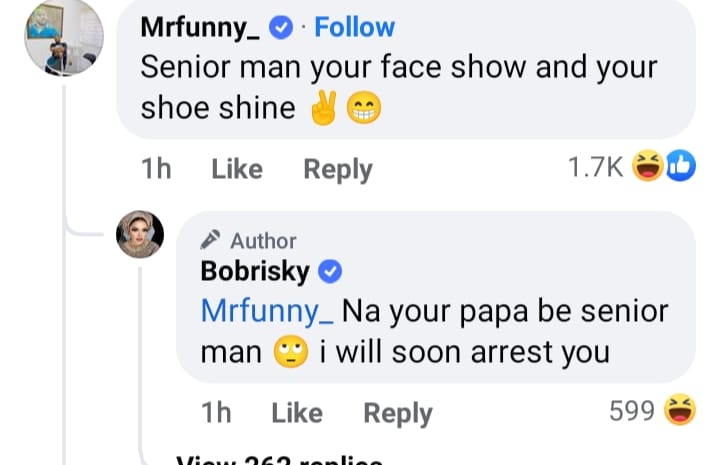Reply to Bobrisky's comment

[397, 412]
